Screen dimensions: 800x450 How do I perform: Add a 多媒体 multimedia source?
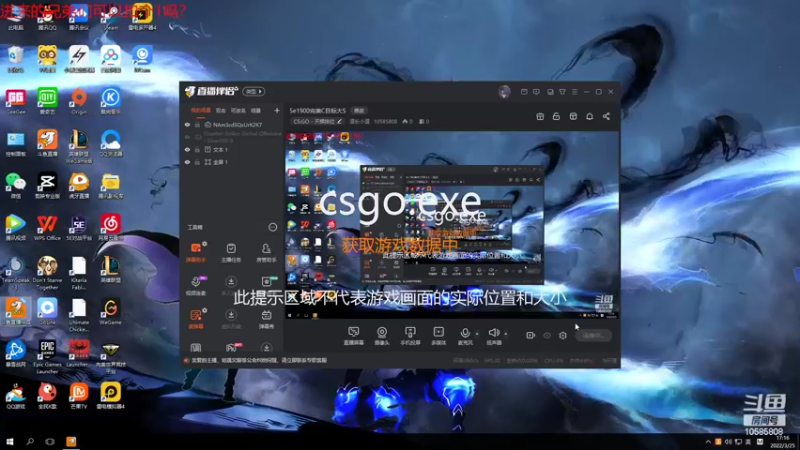(x=438, y=336)
